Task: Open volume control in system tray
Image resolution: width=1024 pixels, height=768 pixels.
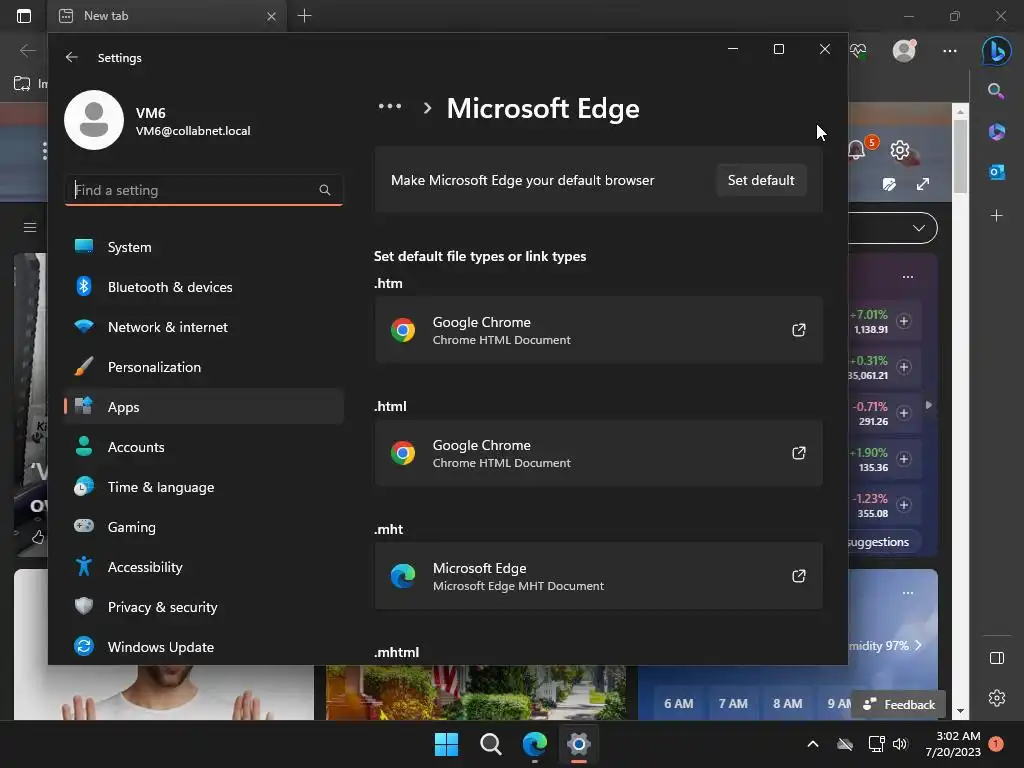Action: (x=901, y=744)
